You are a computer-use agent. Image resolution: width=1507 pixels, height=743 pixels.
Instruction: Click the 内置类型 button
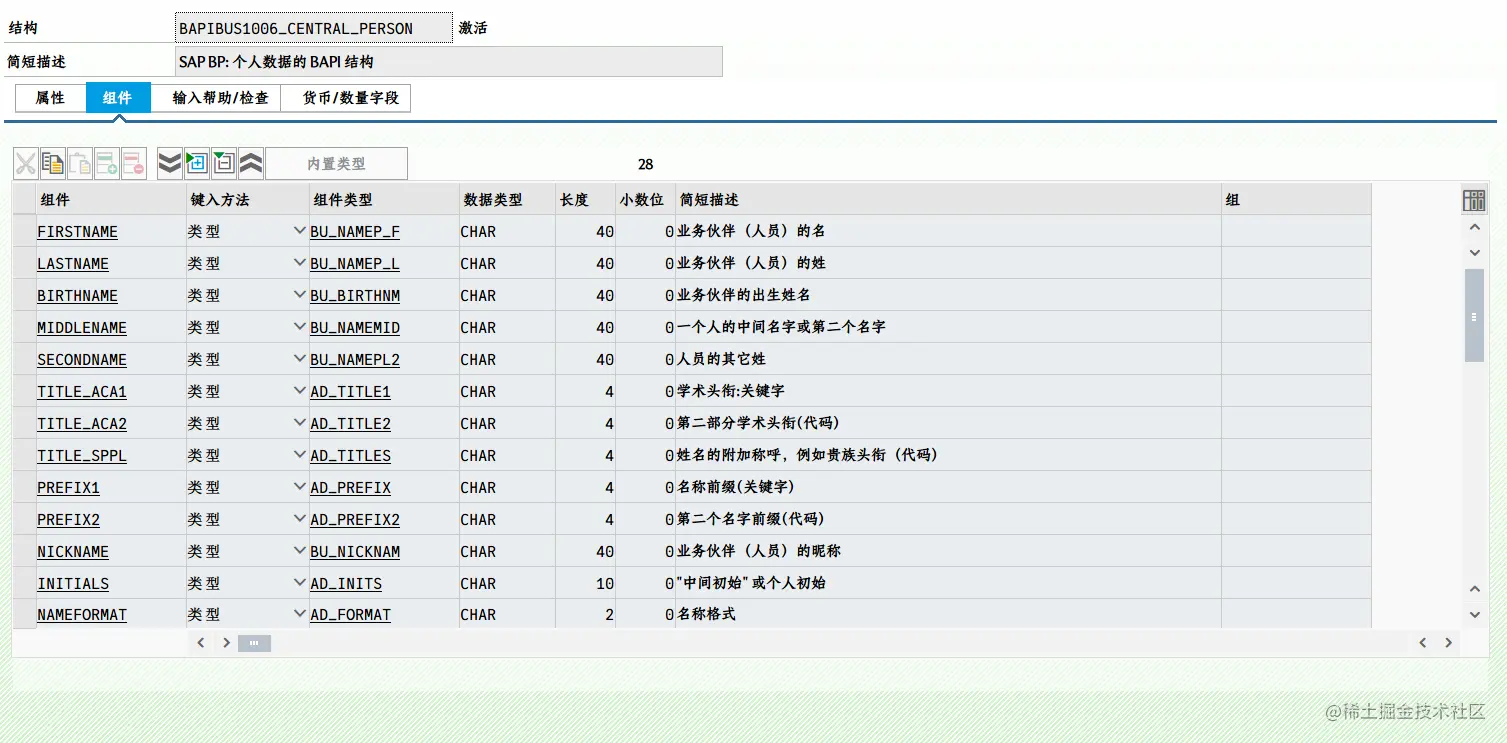[x=336, y=163]
